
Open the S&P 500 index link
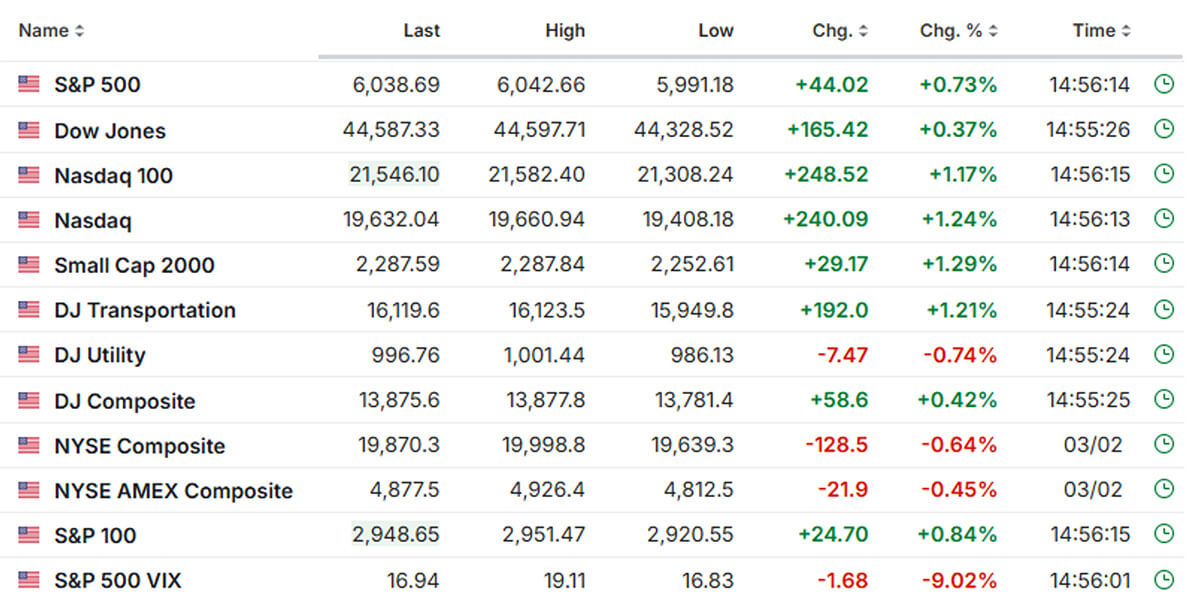point(97,85)
